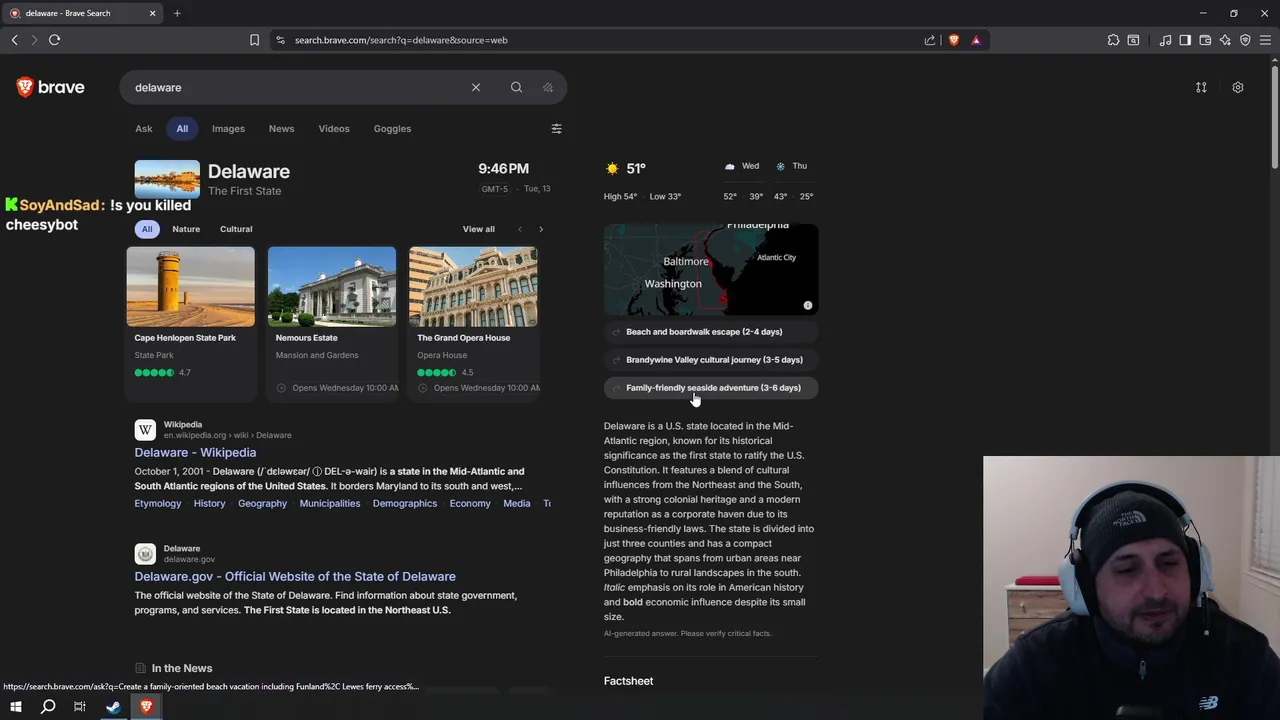Click the browser address bar URL
Image resolution: width=1280 pixels, height=720 pixels.
[x=401, y=40]
